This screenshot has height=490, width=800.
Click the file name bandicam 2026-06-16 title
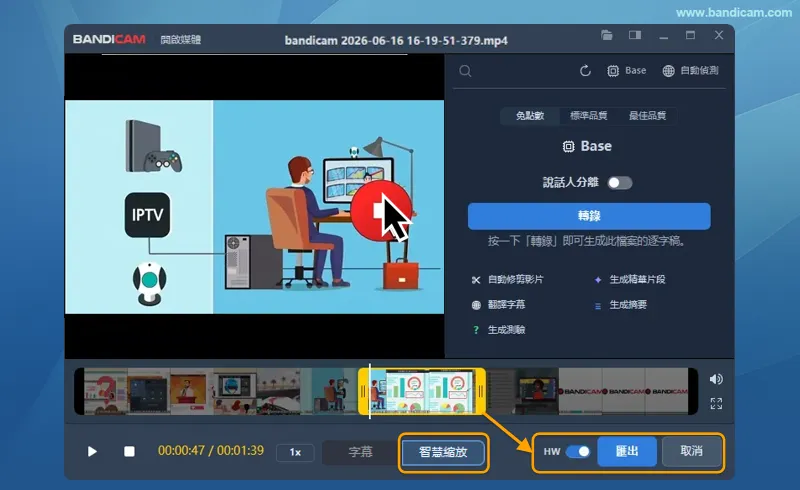pos(396,40)
